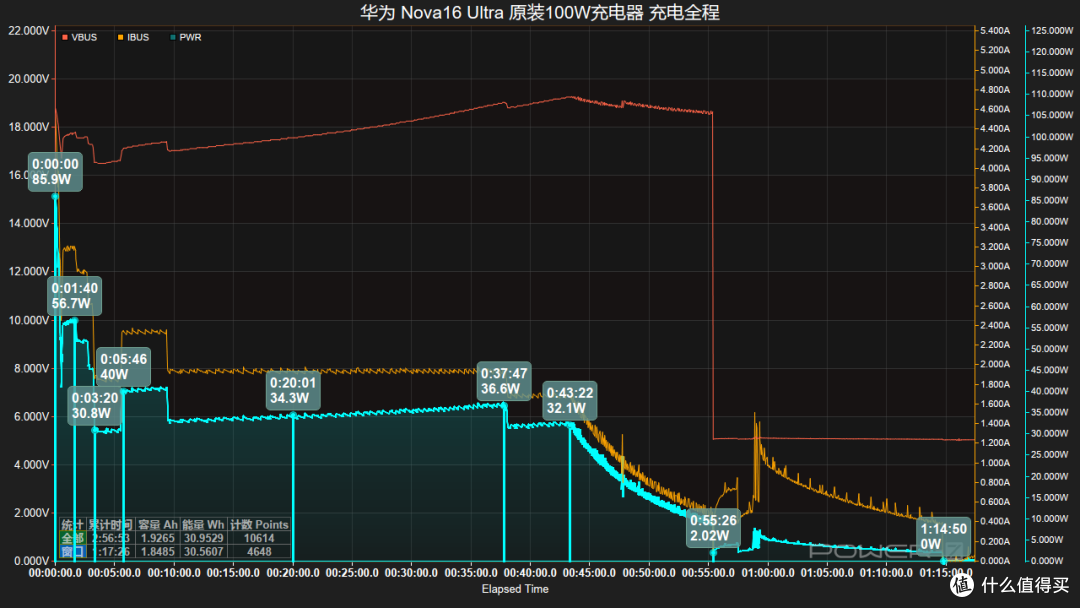The image size is (1080, 608).
Task: Click the chart title 华为 Nova16 Ultra
Action: point(432,12)
